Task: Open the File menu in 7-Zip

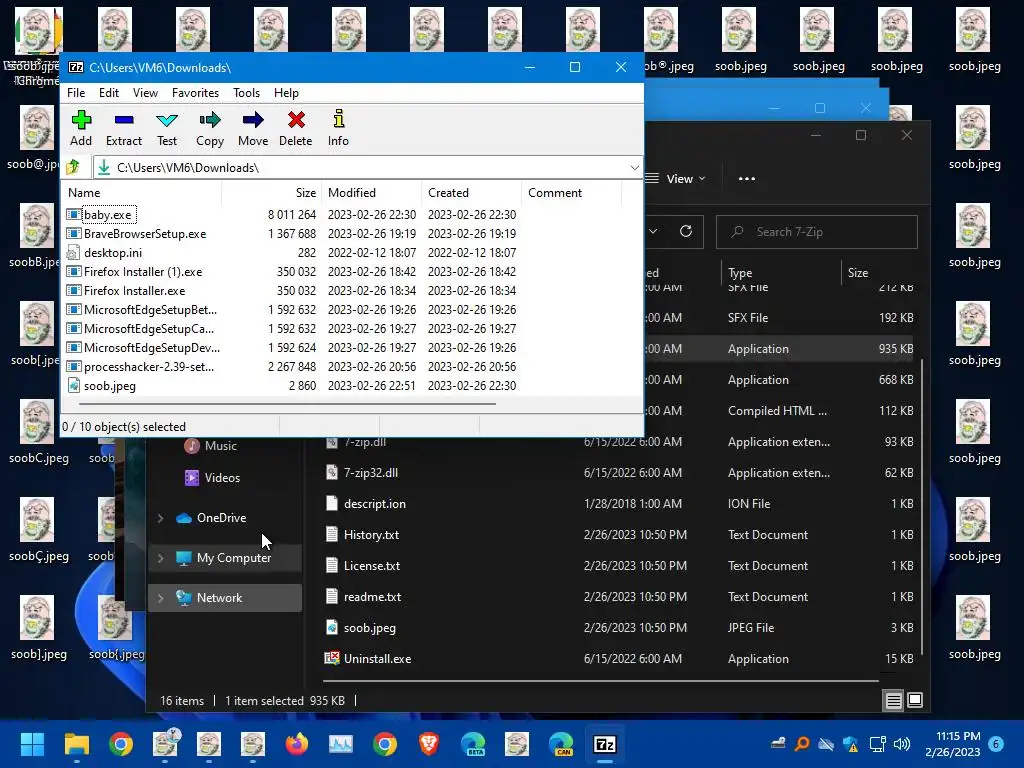Action: point(76,93)
